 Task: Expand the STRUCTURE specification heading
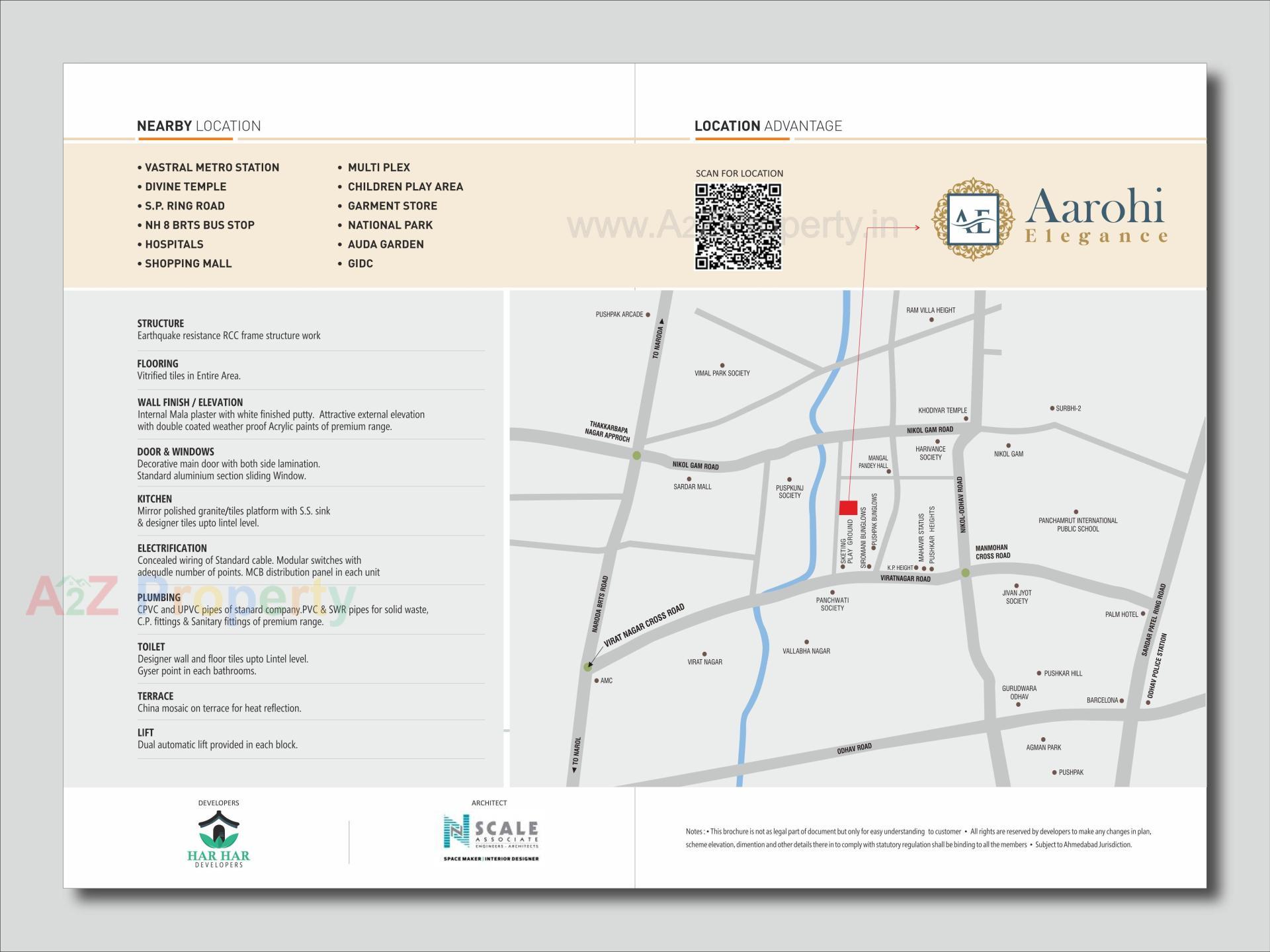tap(159, 323)
